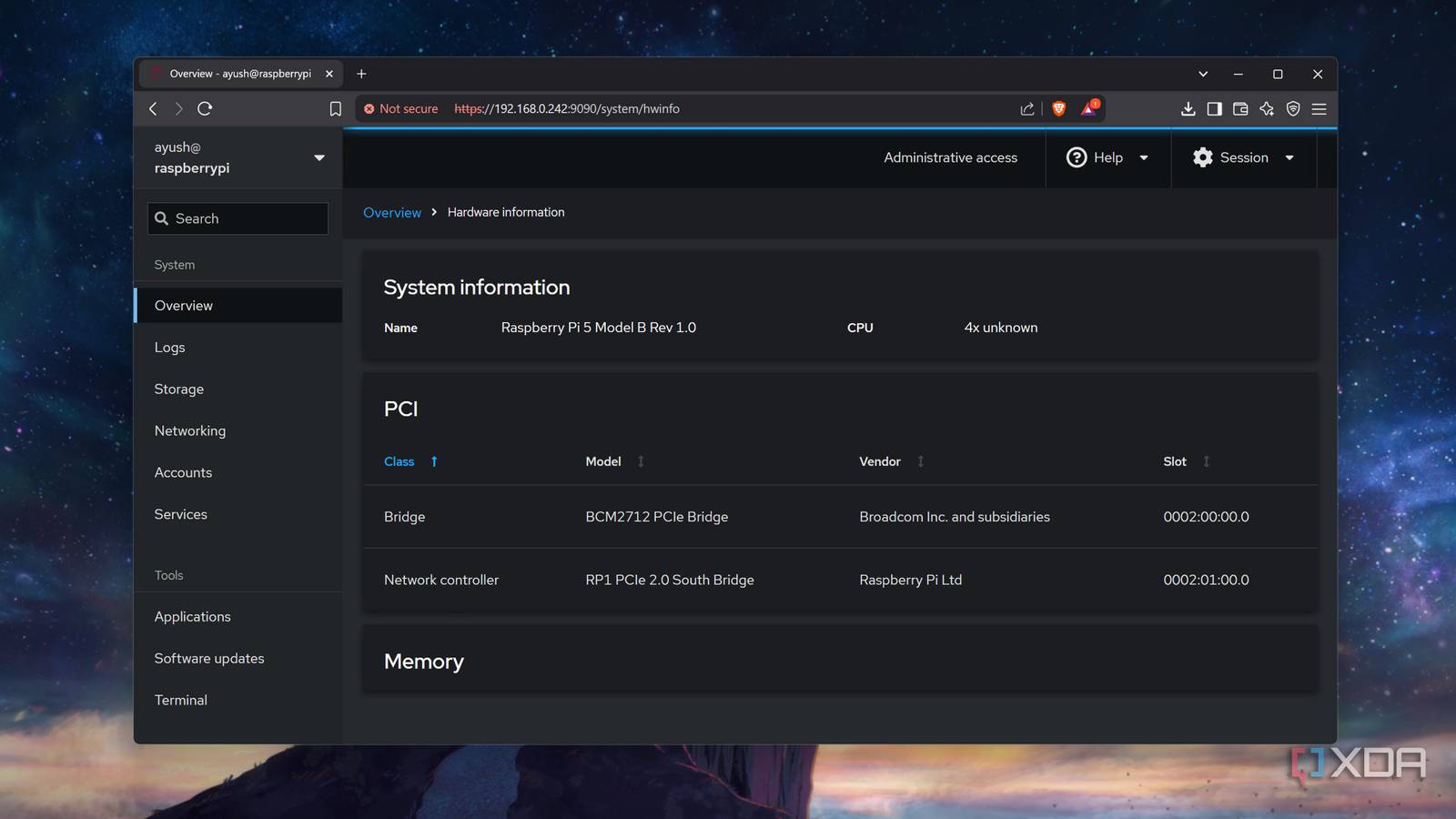1456x819 pixels.
Task: Click the Administrative access button
Action: [950, 157]
